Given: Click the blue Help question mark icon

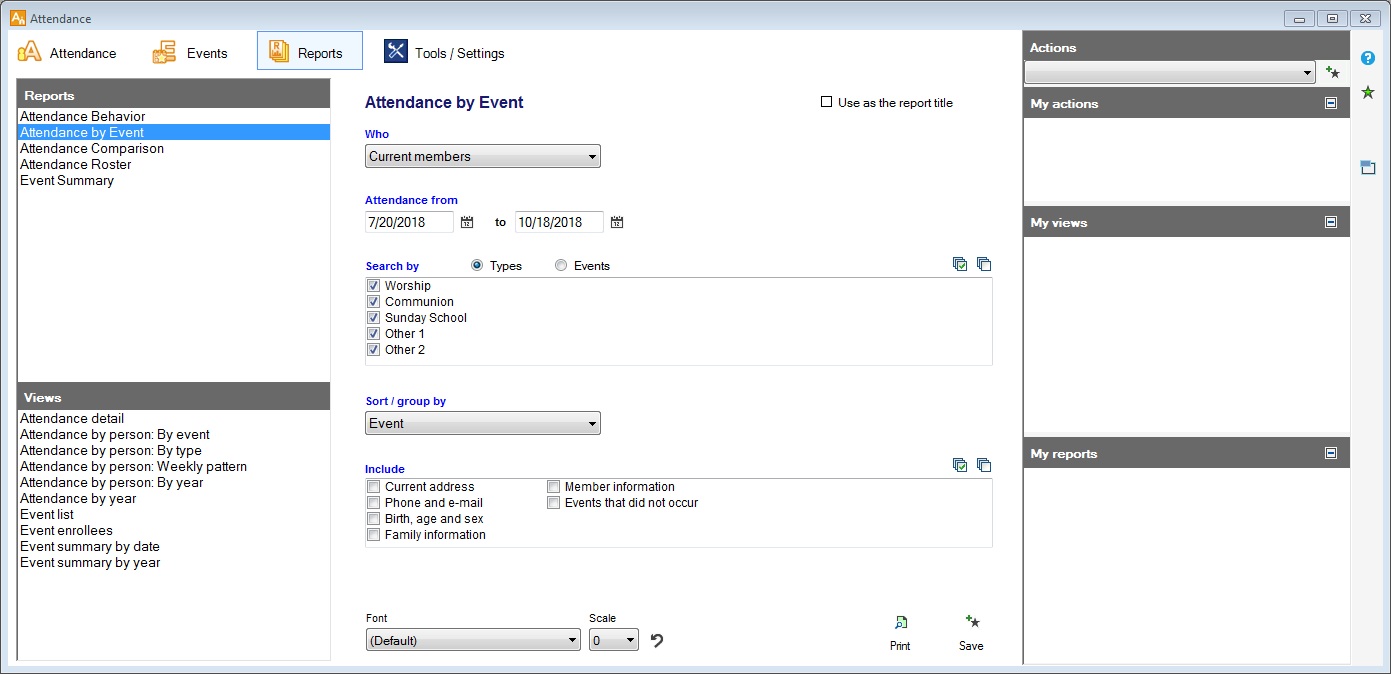Looking at the screenshot, I should point(1368,58).
